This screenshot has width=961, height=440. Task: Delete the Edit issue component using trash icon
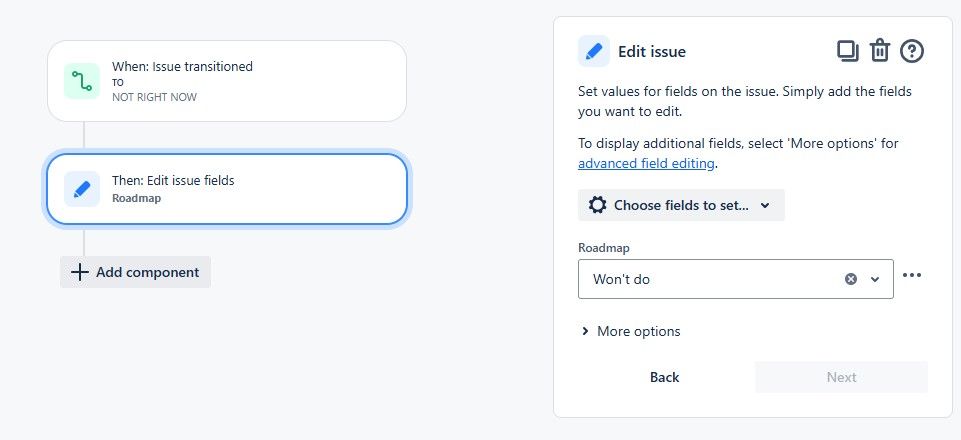tap(879, 51)
